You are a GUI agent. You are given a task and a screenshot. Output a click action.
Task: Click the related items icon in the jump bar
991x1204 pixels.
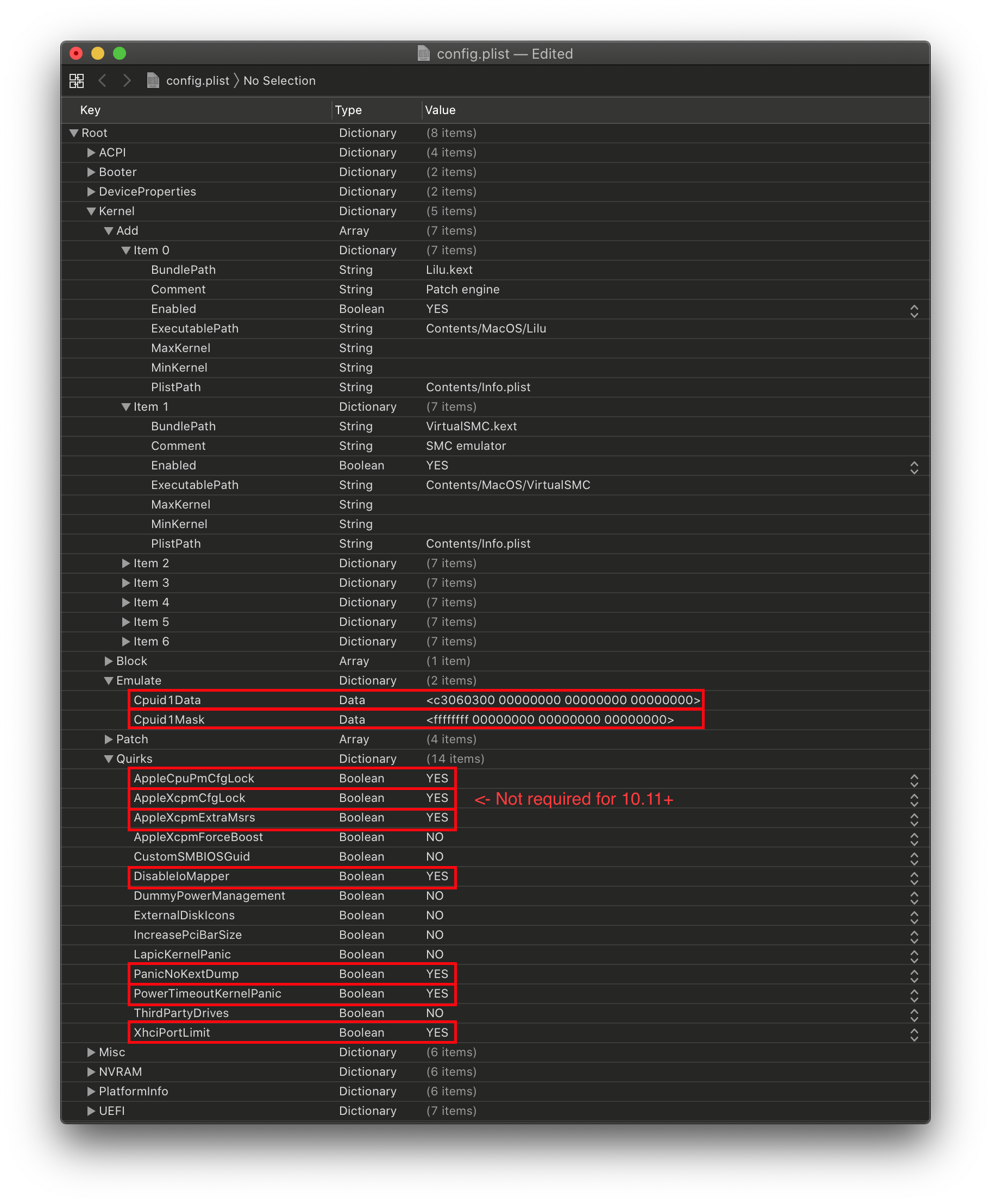click(76, 80)
